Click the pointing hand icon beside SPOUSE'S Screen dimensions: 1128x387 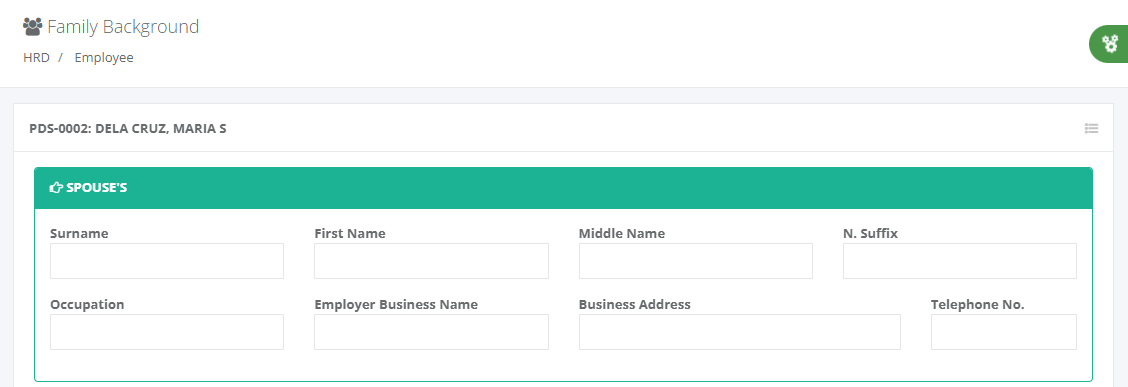pyautogui.click(x=55, y=188)
